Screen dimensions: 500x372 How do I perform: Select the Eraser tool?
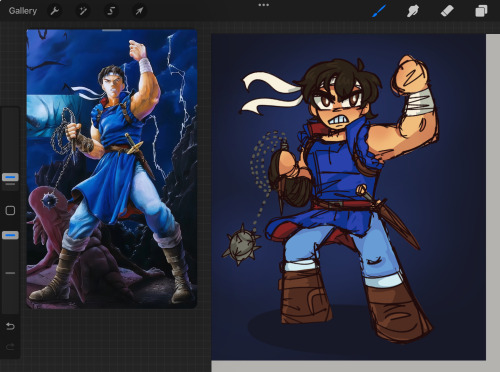coord(447,11)
